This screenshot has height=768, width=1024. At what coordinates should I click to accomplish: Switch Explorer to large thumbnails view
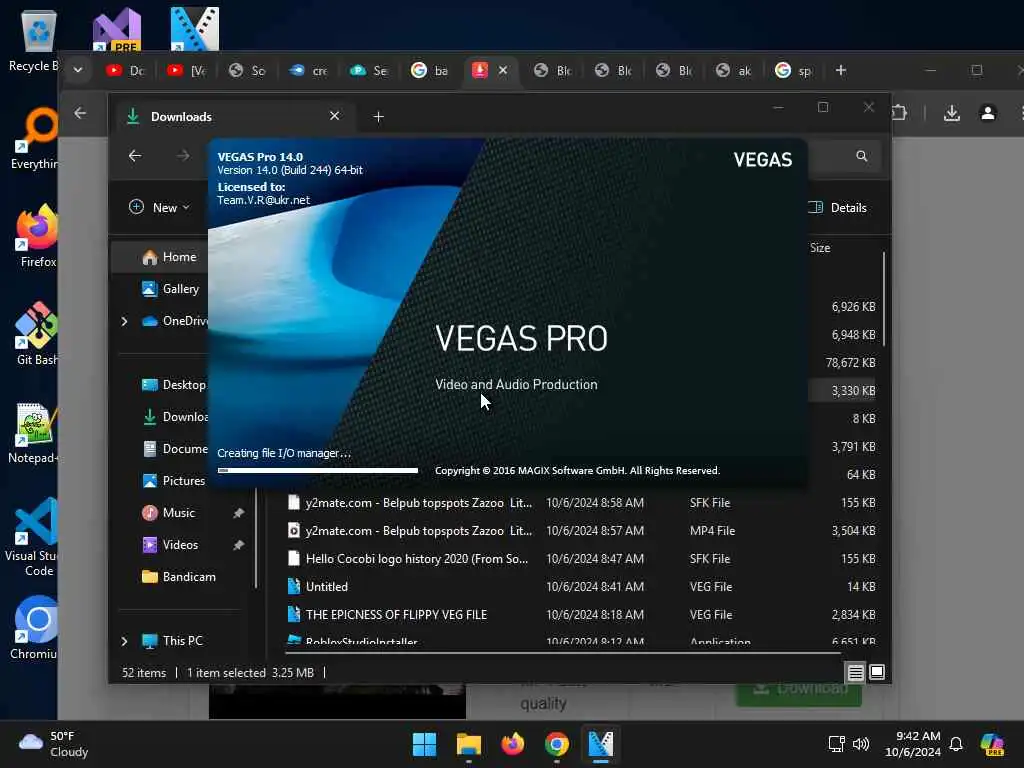click(877, 672)
